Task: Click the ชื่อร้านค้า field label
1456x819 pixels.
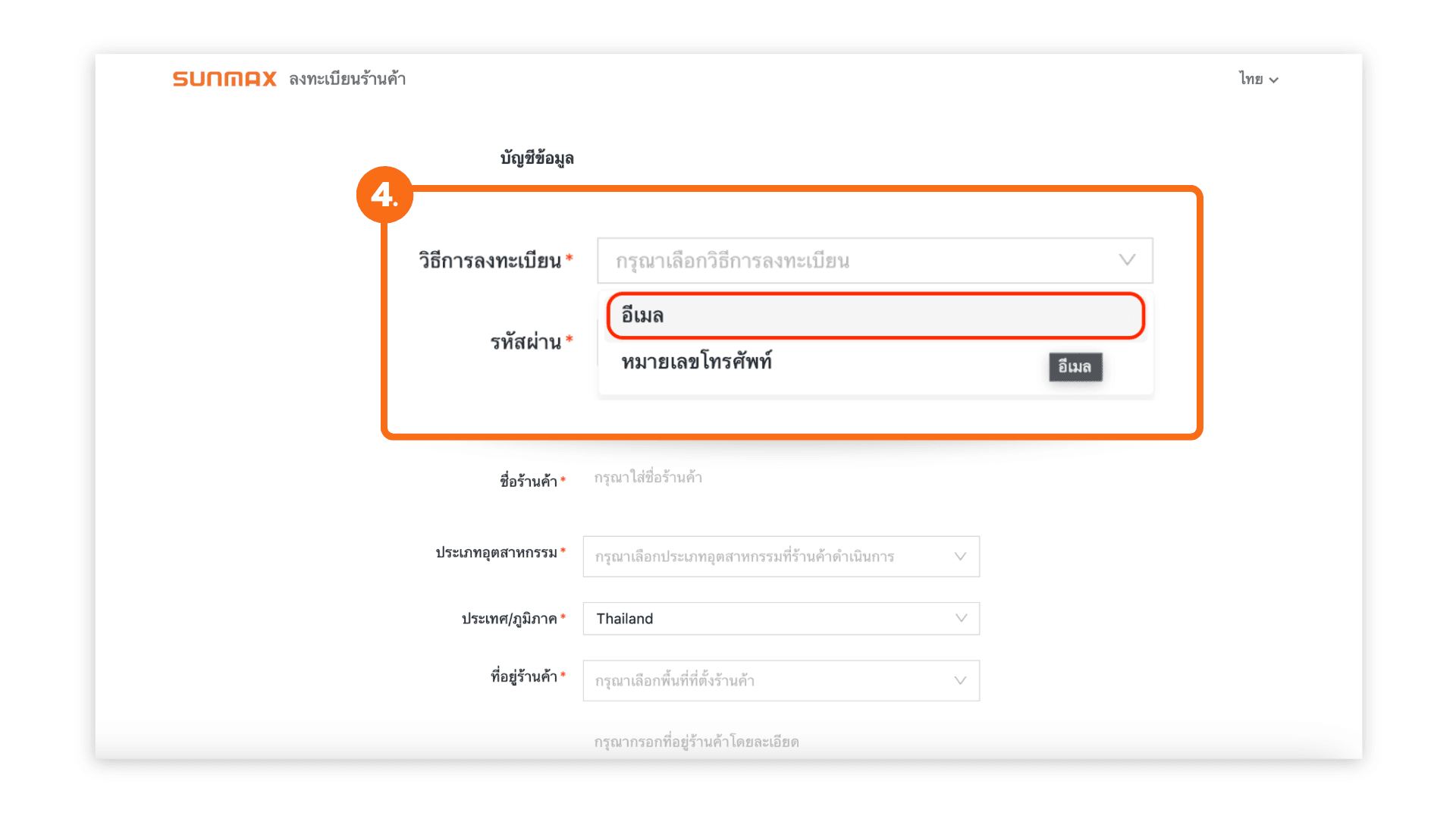Action: click(x=529, y=481)
